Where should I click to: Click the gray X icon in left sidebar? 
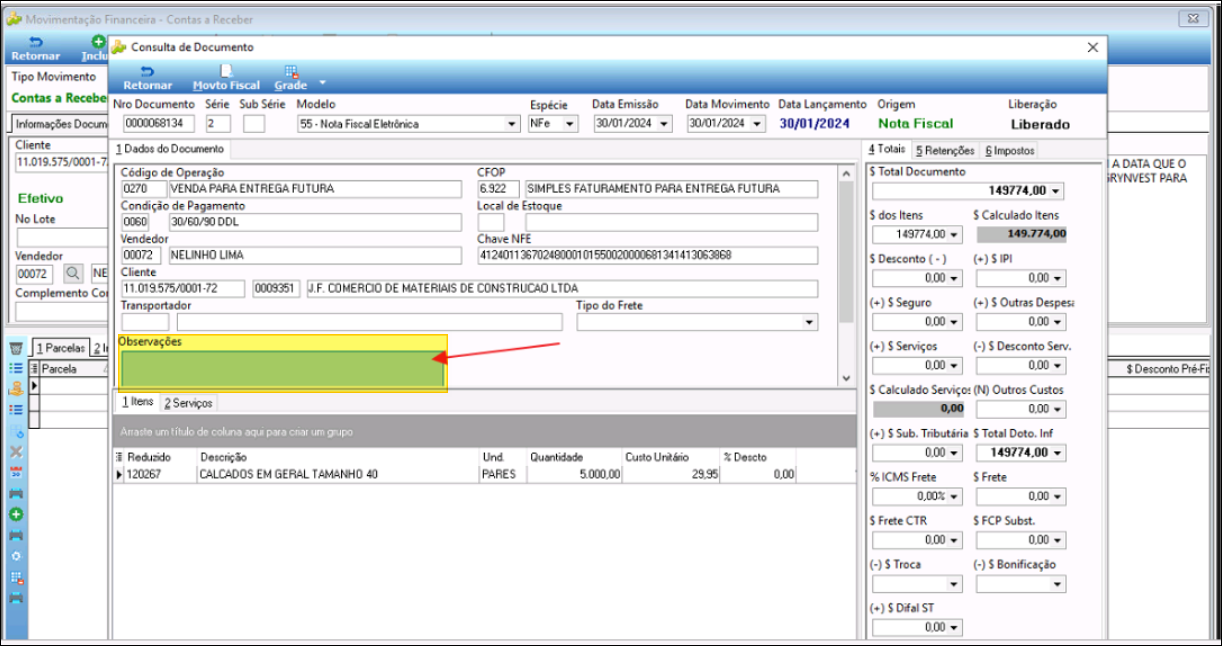click(x=16, y=451)
